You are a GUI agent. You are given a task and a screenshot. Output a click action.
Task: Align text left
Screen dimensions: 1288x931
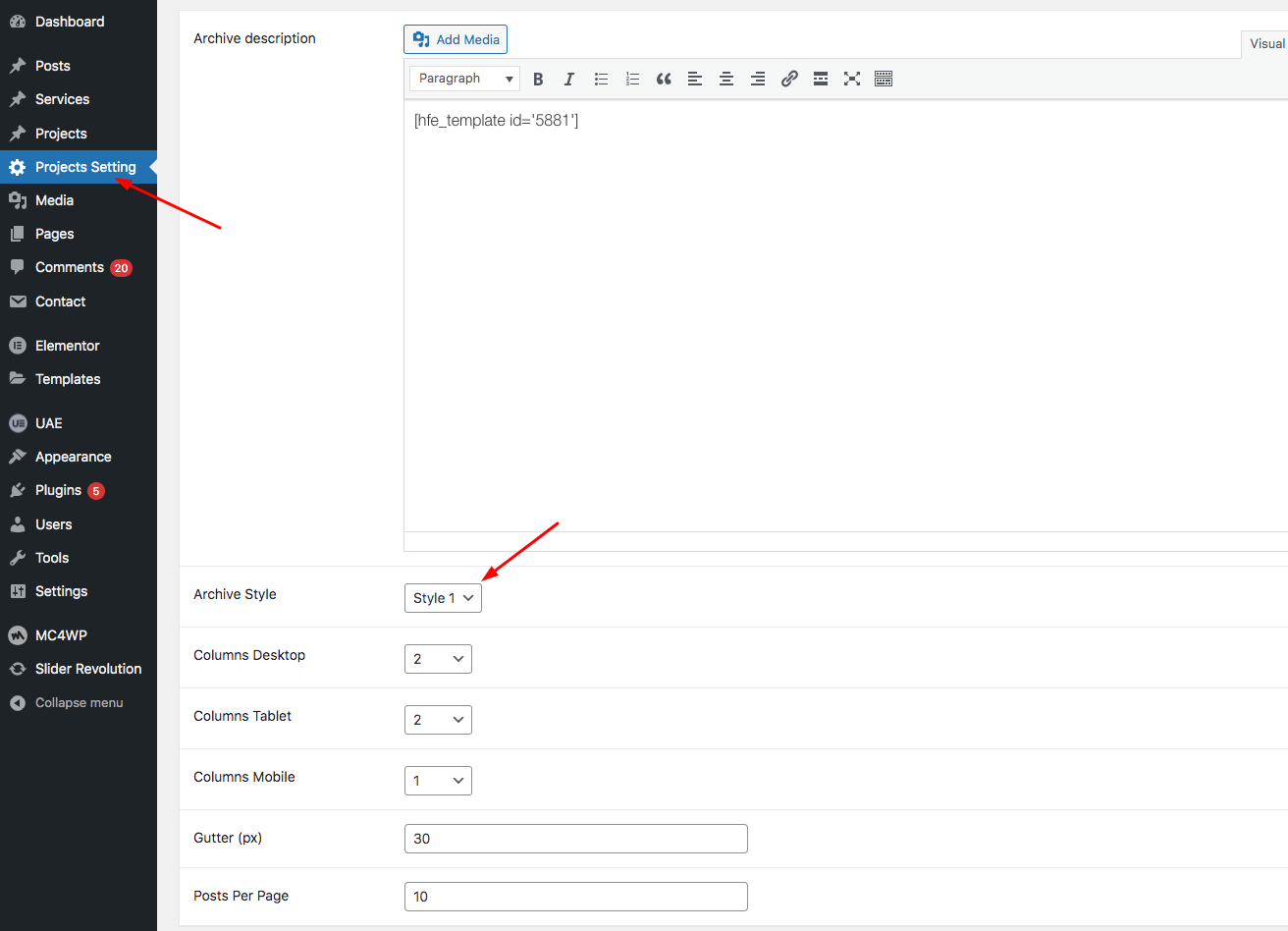(x=695, y=80)
